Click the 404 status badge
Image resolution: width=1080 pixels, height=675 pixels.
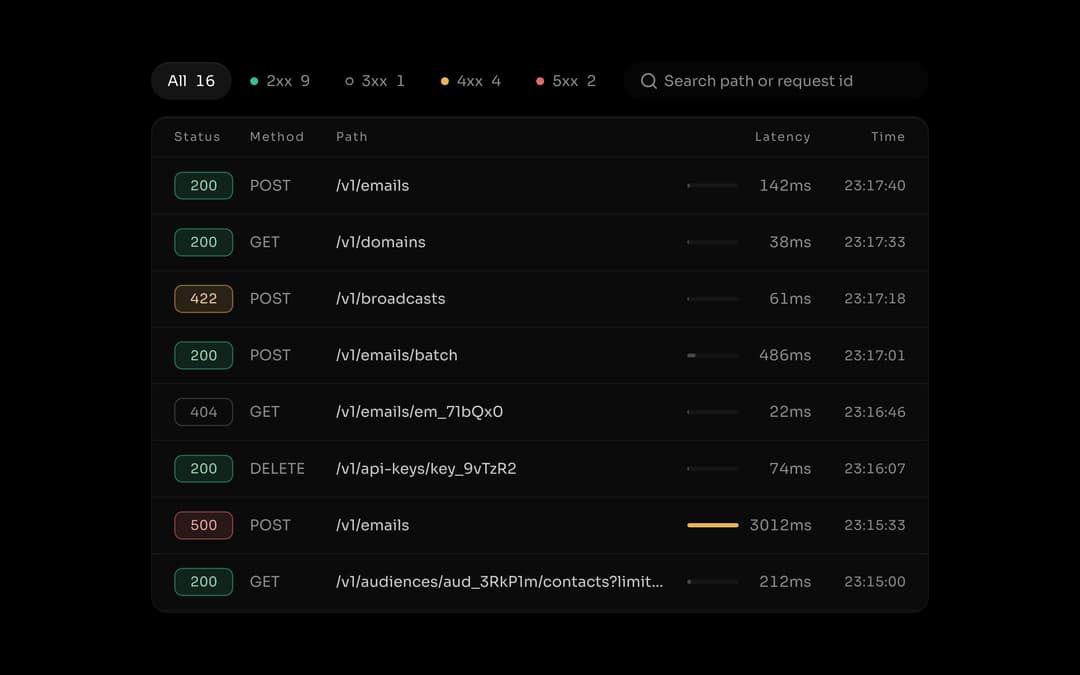[x=203, y=412]
